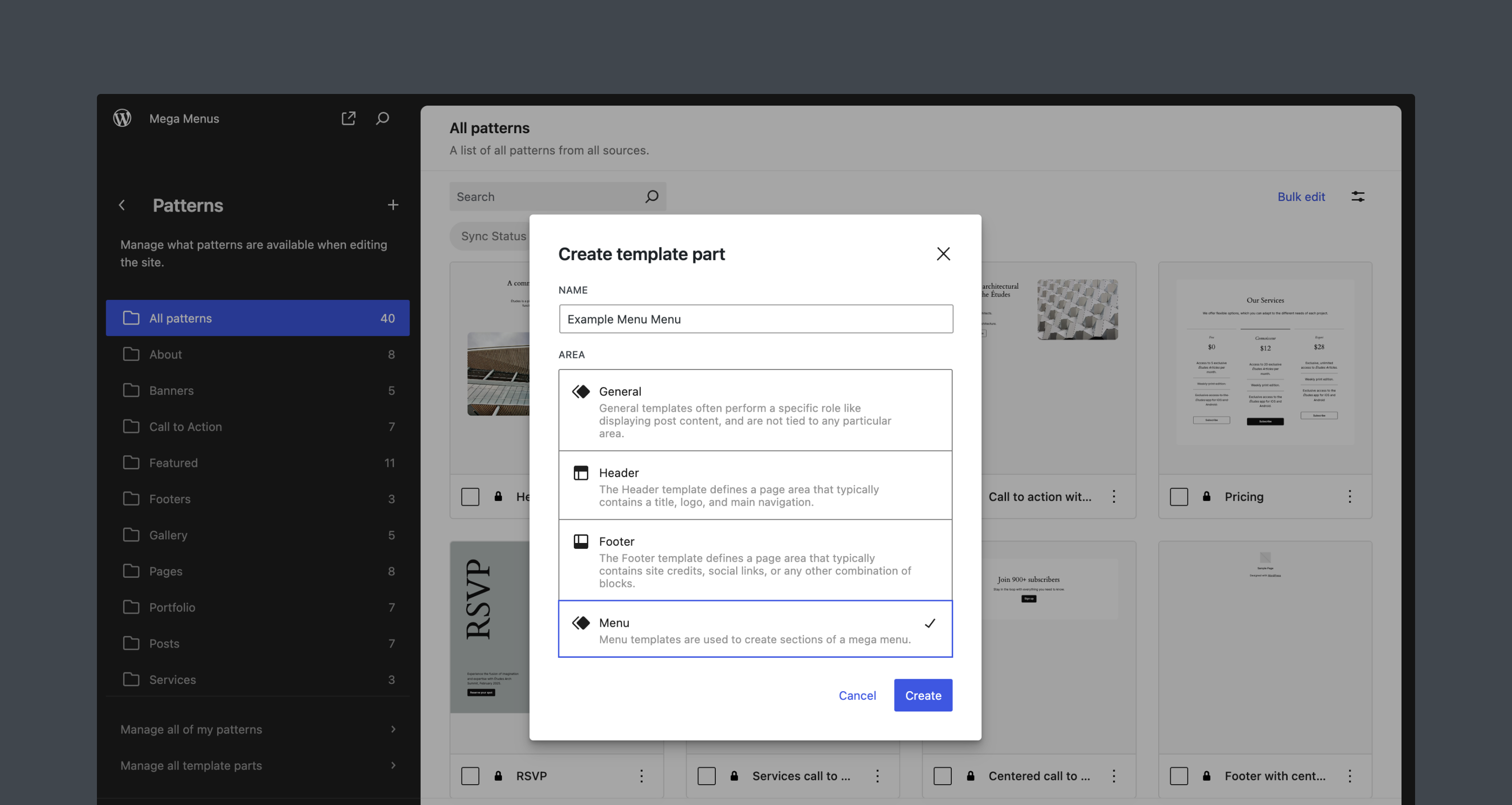This screenshot has width=1512, height=805.
Task: Open actions menu for Centered call to pattern
Action: pyautogui.click(x=1114, y=775)
